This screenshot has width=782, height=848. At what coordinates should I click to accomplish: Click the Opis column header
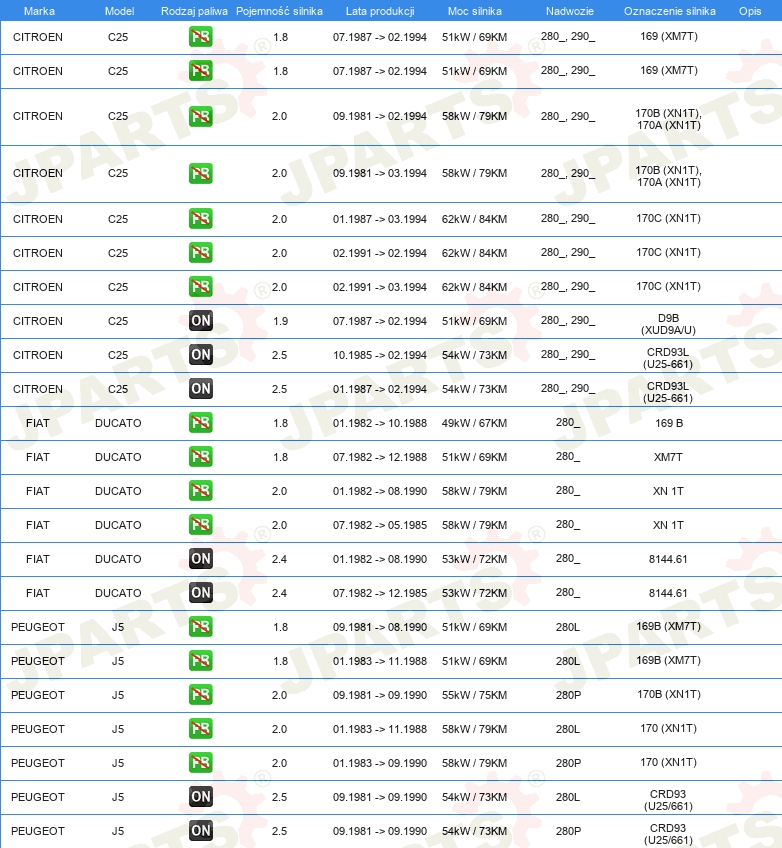click(750, 11)
